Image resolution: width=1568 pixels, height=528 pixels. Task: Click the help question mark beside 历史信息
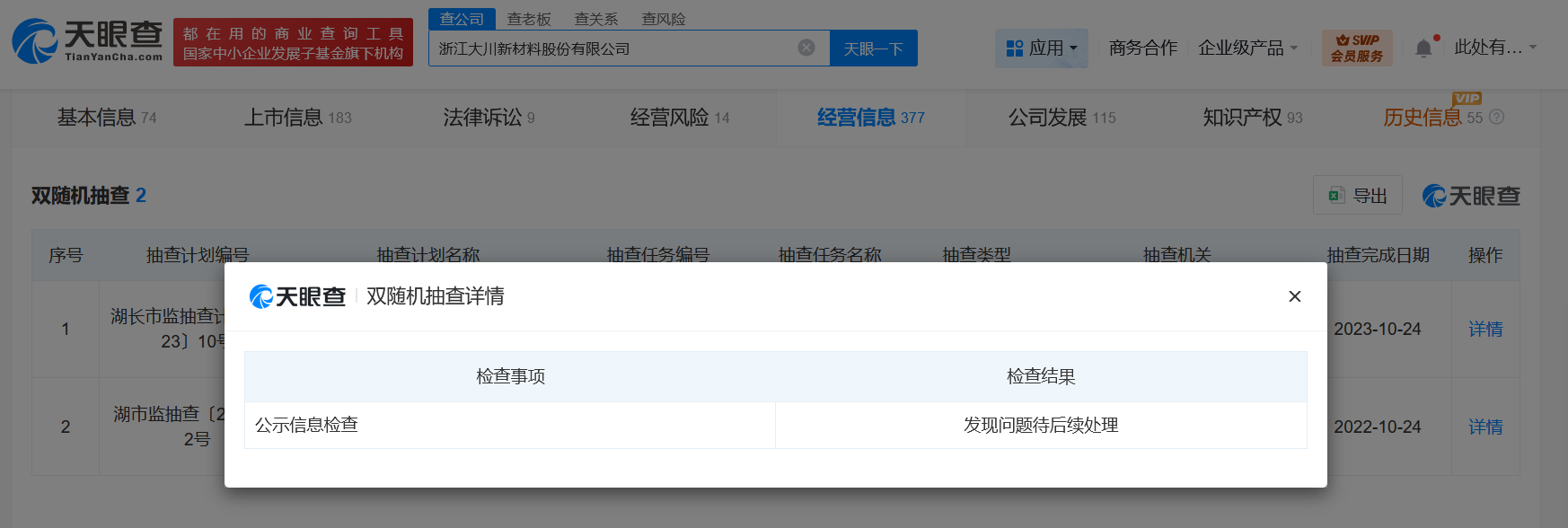click(x=1496, y=117)
